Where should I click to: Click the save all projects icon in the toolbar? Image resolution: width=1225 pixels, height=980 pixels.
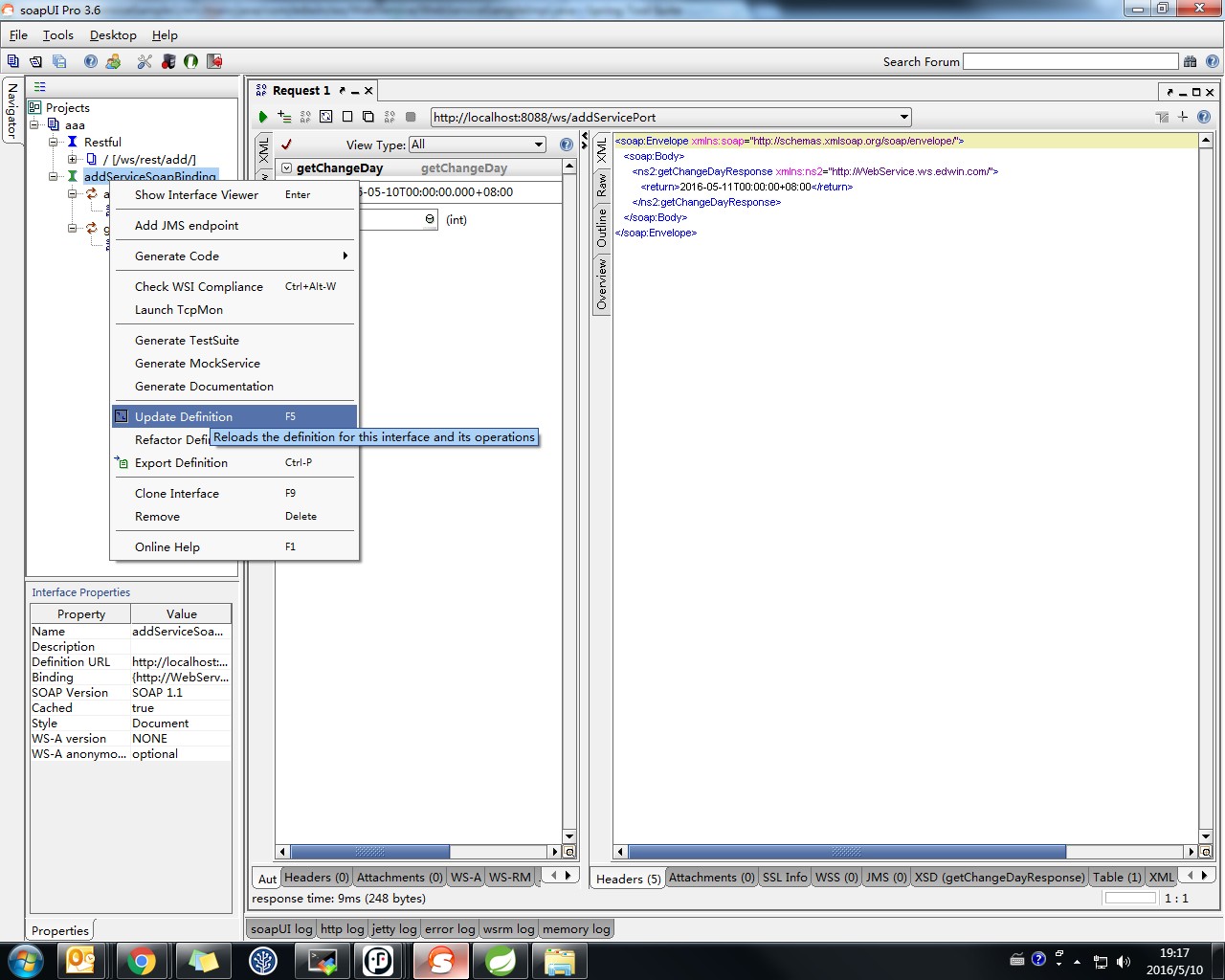point(59,61)
